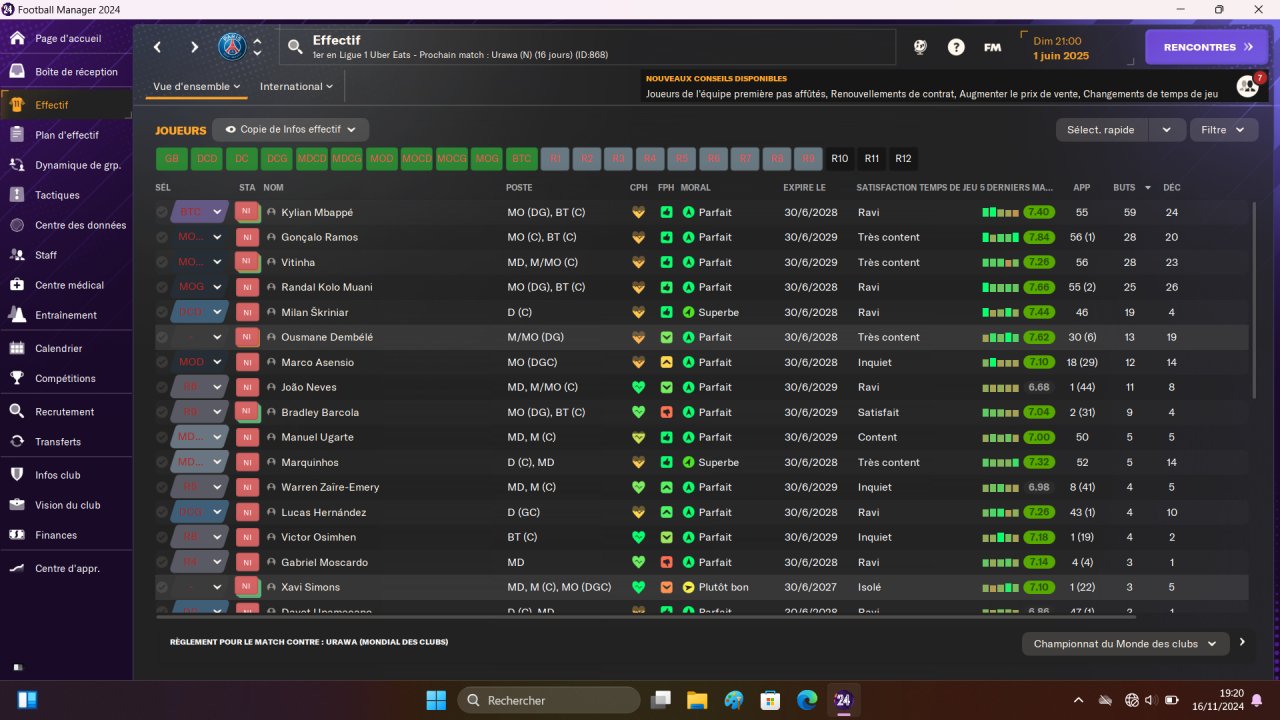This screenshot has width=1280, height=720.
Task: Open the Vision du club icon
Action: click(17, 505)
